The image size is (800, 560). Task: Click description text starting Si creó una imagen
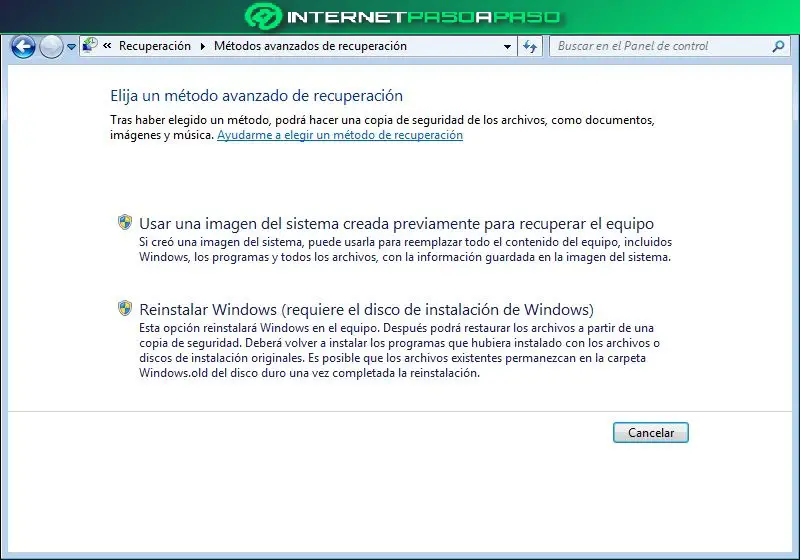406,249
